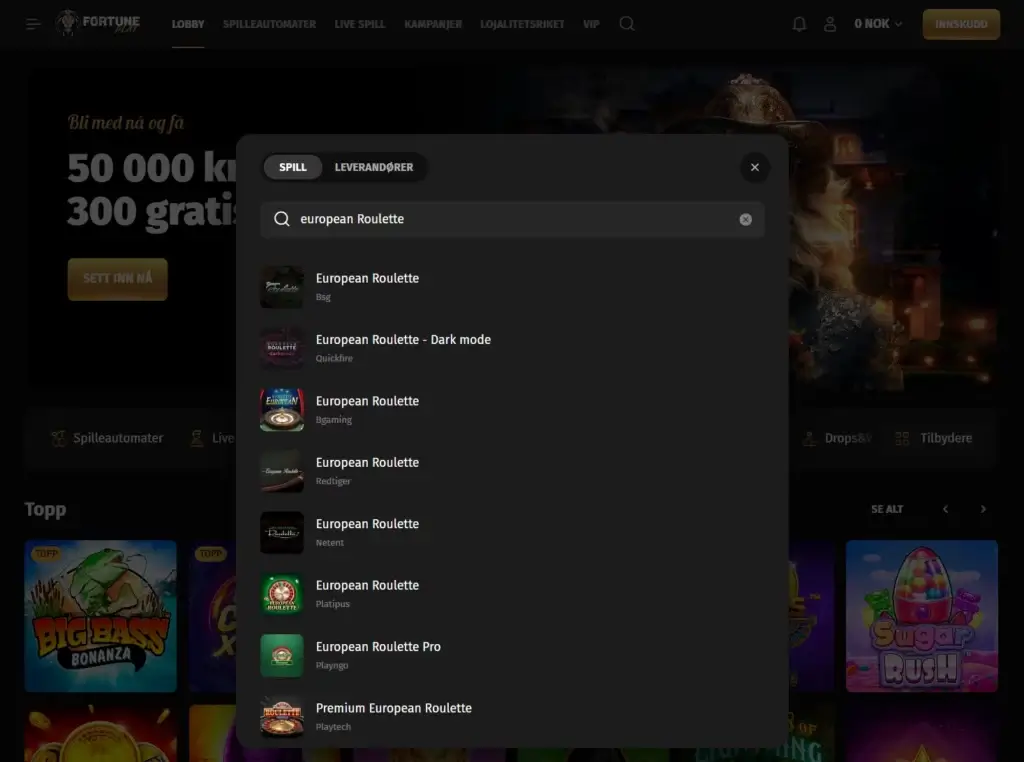
Task: Open the Premium European Roulette thumbnail
Action: (x=281, y=716)
